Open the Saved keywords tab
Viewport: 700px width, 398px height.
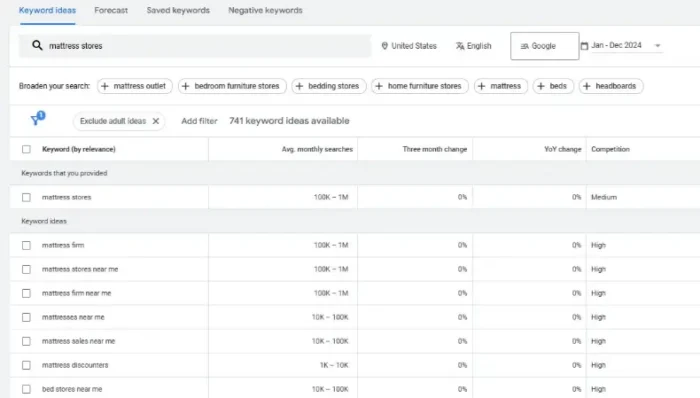tap(178, 10)
